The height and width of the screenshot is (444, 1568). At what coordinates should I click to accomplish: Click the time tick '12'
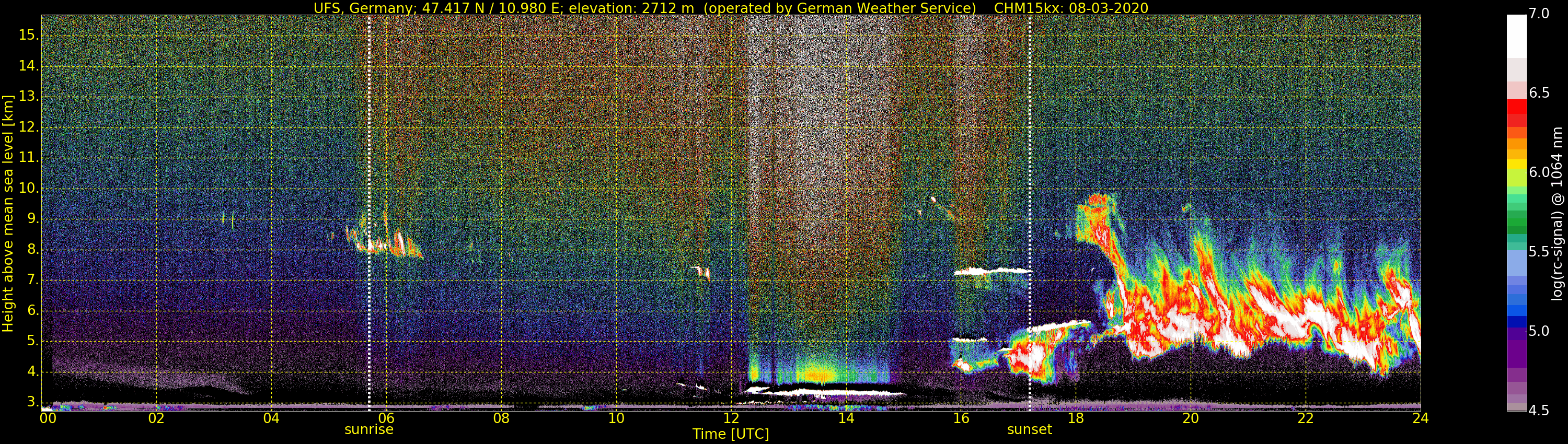(731, 418)
